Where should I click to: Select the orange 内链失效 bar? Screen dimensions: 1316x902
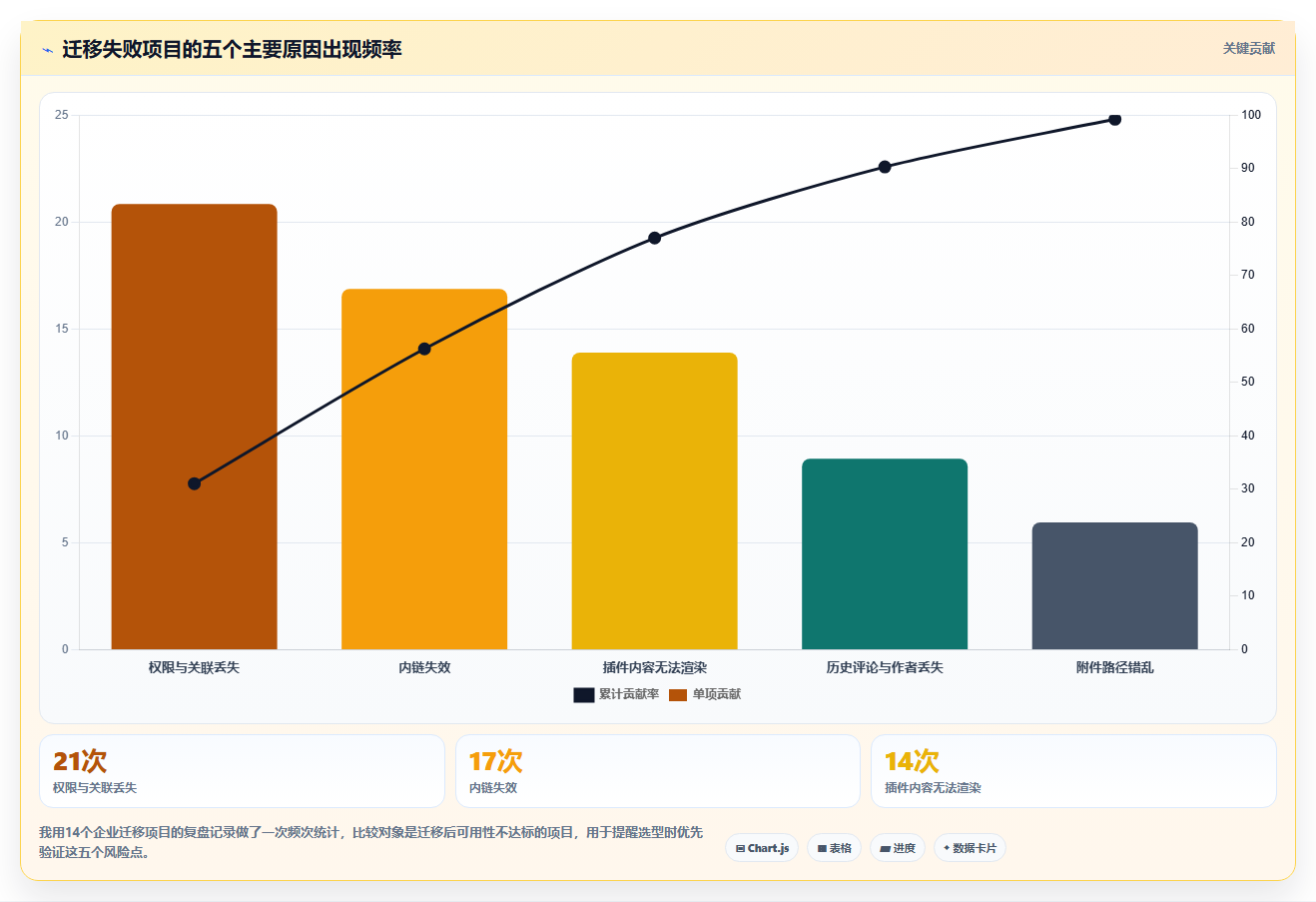[424, 469]
